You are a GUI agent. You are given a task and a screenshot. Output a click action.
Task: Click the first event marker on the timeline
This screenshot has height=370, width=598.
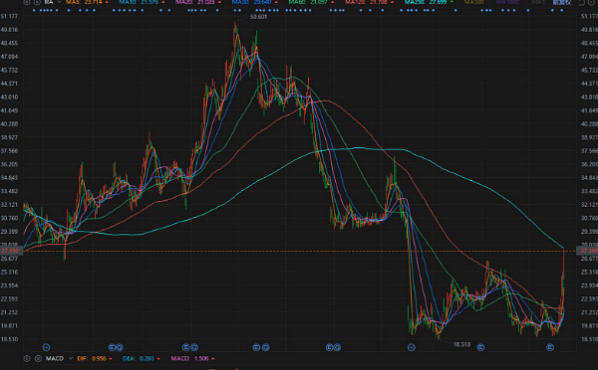coord(46,347)
